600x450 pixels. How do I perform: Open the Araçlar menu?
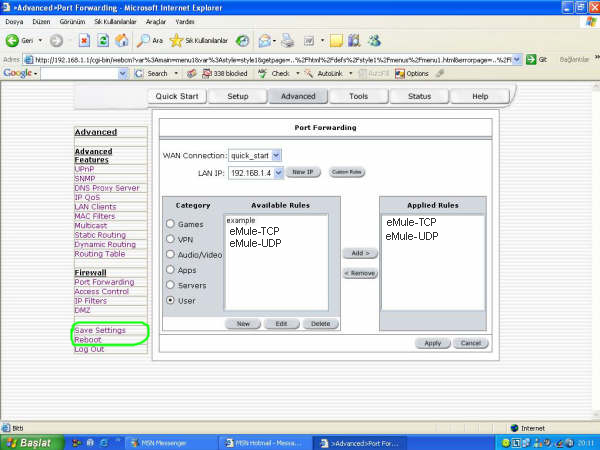[x=156, y=22]
